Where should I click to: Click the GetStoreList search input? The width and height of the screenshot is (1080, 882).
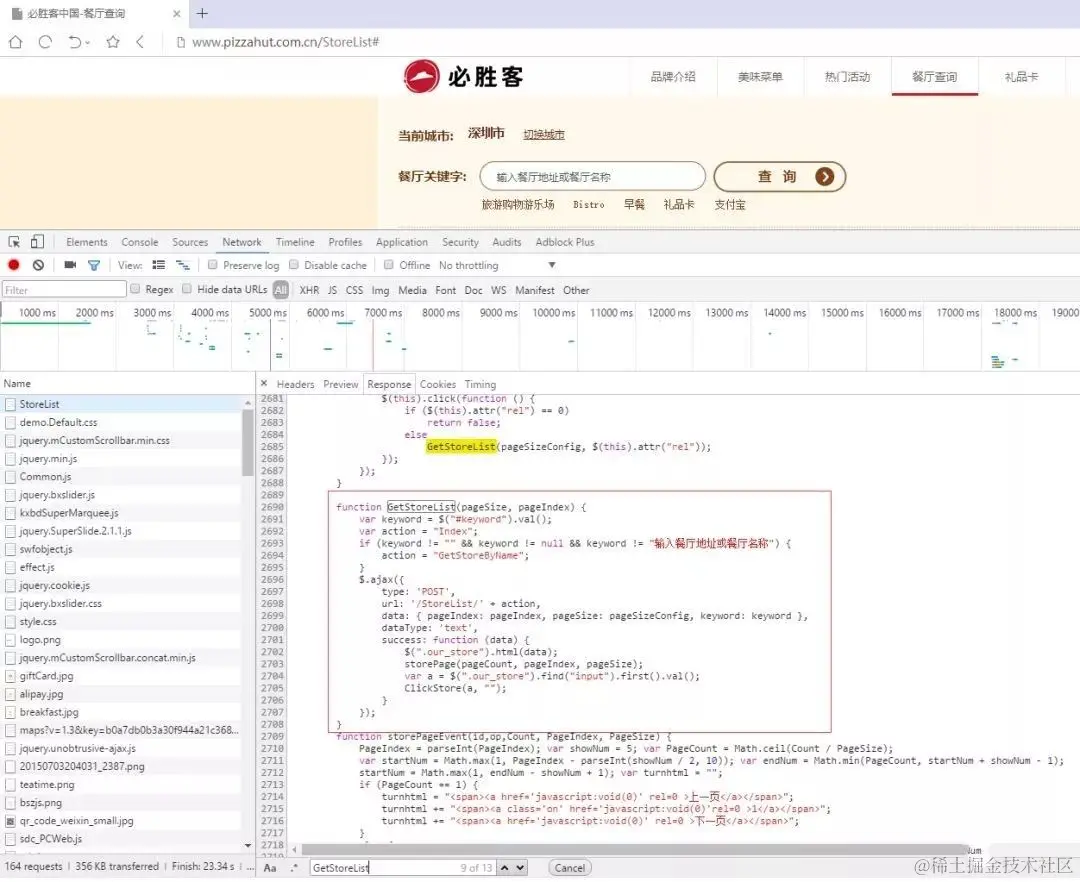(402, 868)
